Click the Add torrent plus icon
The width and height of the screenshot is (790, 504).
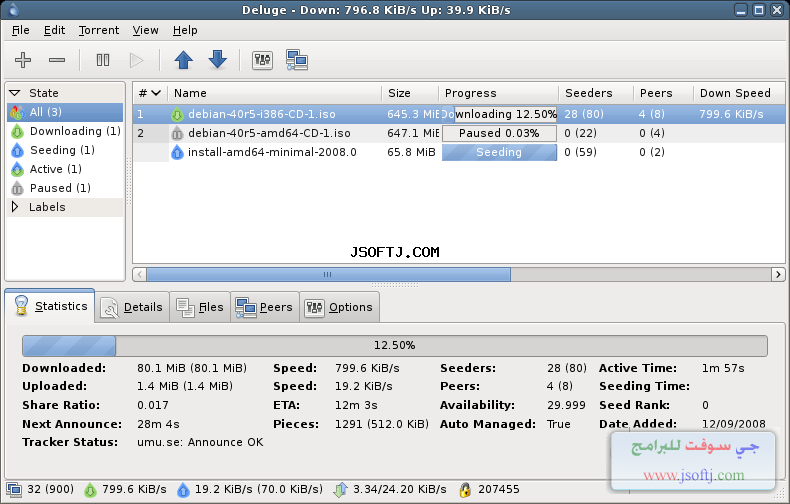point(23,60)
